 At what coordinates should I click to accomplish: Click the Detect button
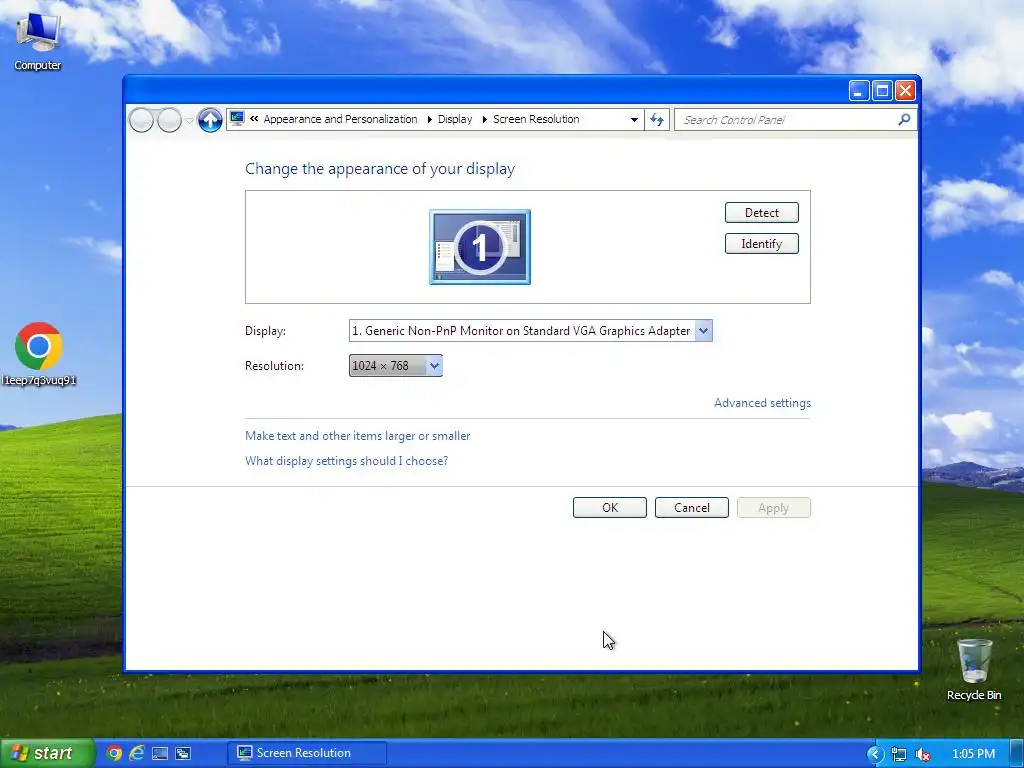761,212
